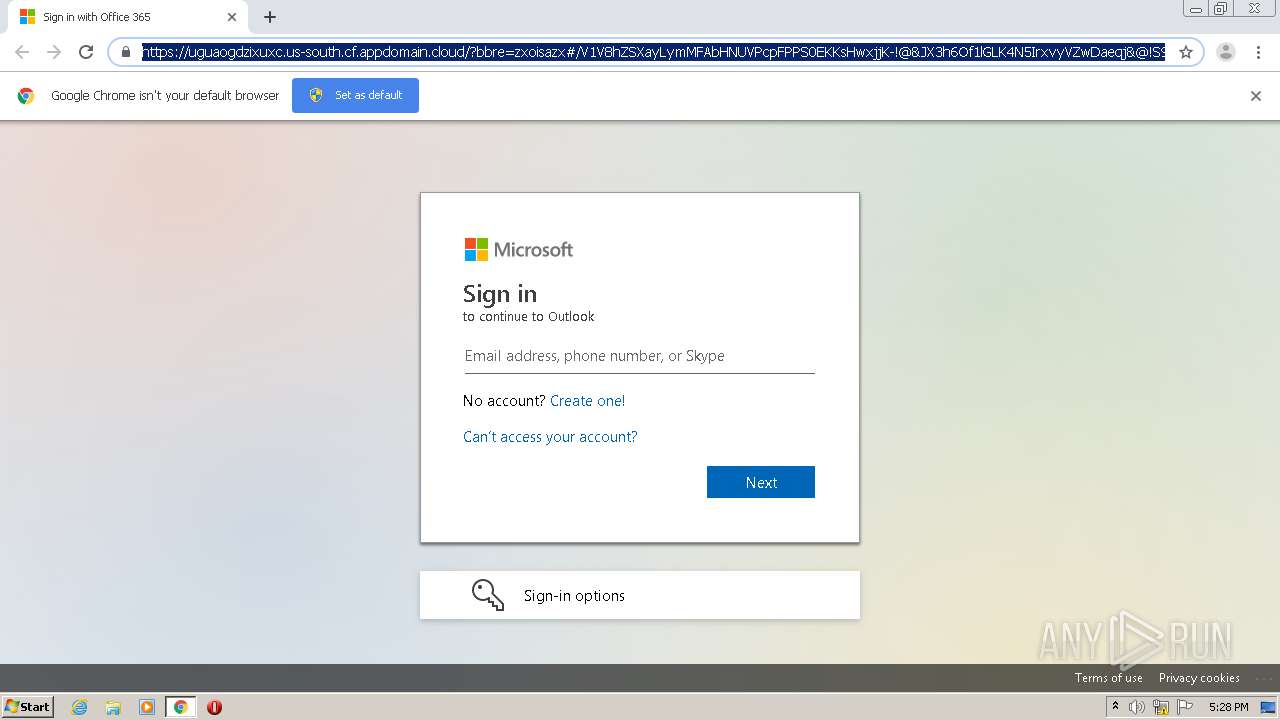The image size is (1280, 720).
Task: Restore down the Chrome window
Action: 1221,9
